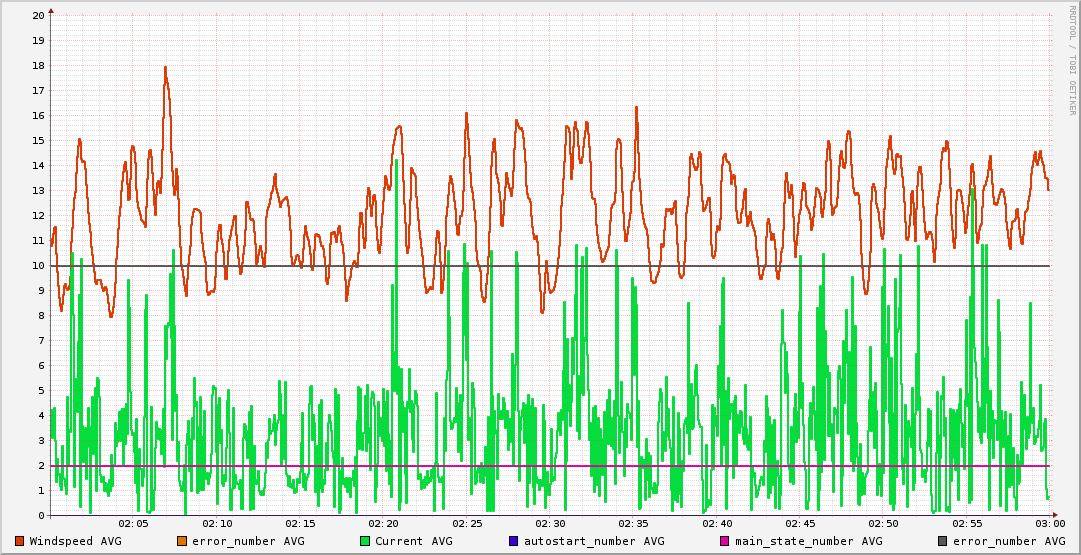The width and height of the screenshot is (1081, 555).
Task: Click the y-axis value 9
Action: click(41, 290)
